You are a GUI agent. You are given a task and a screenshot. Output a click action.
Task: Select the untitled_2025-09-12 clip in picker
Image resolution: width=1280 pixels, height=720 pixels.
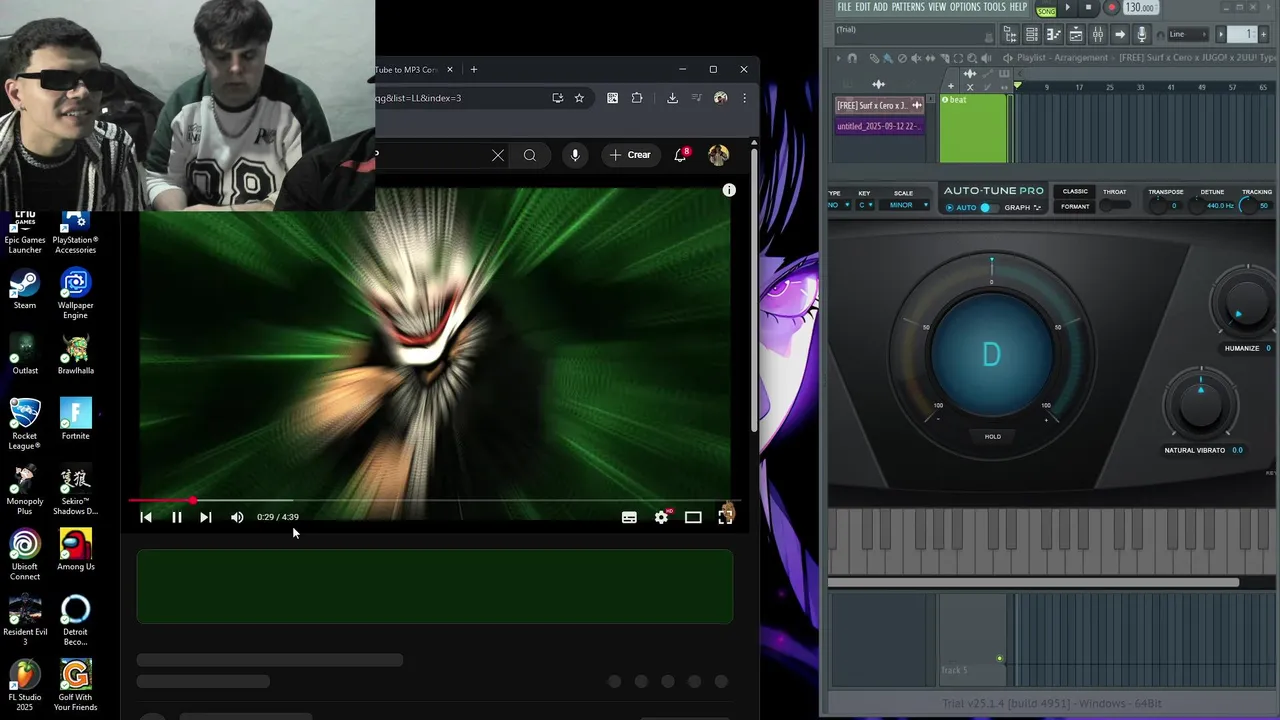click(x=880, y=126)
